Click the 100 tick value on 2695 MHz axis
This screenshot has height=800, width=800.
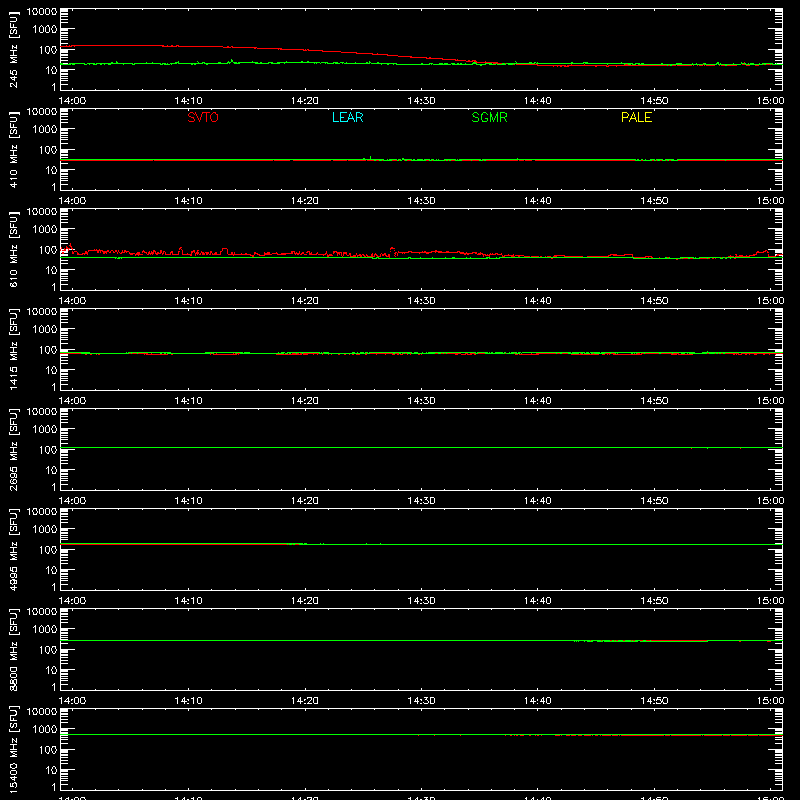click(48, 450)
